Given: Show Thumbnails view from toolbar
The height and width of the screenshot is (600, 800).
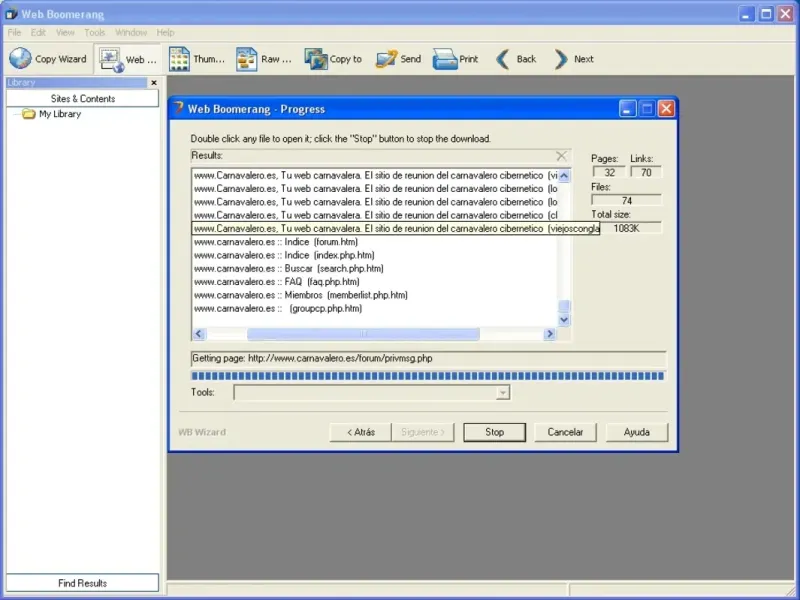Looking at the screenshot, I should coord(196,59).
